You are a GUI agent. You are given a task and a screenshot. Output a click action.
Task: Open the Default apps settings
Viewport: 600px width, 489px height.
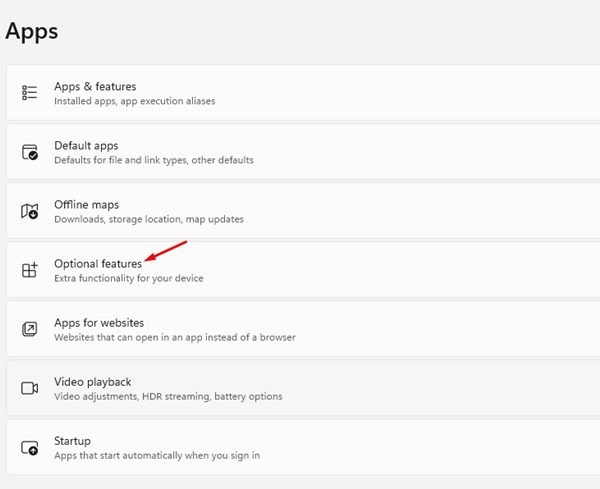(303, 152)
